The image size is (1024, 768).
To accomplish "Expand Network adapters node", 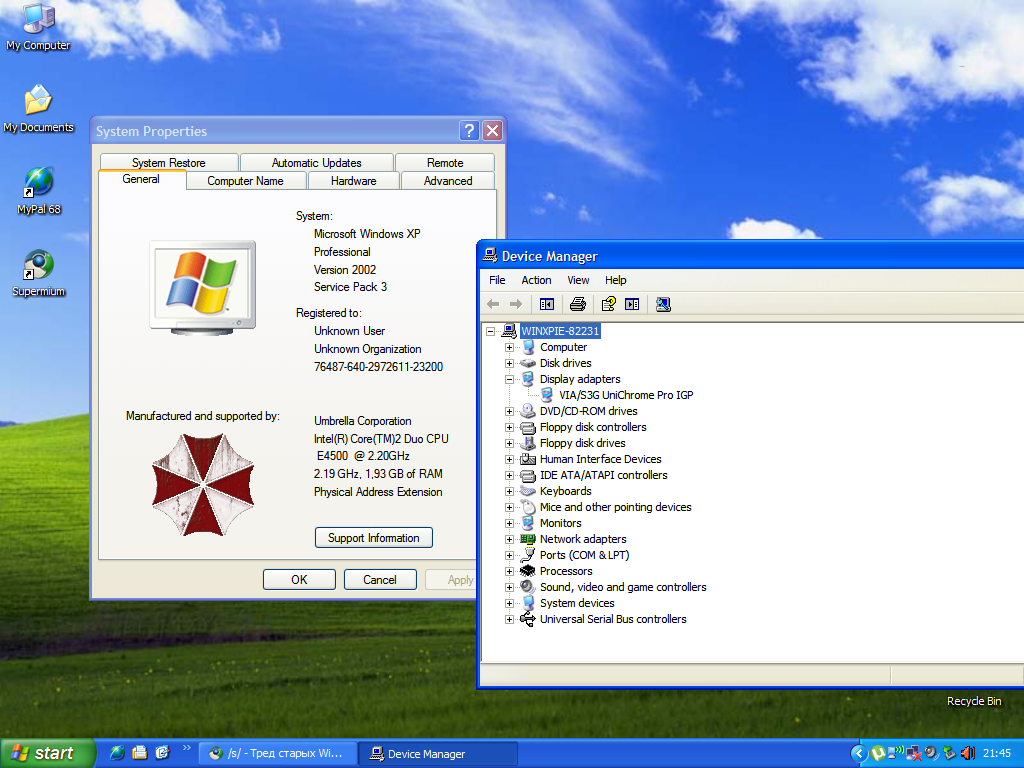I will (x=509, y=539).
